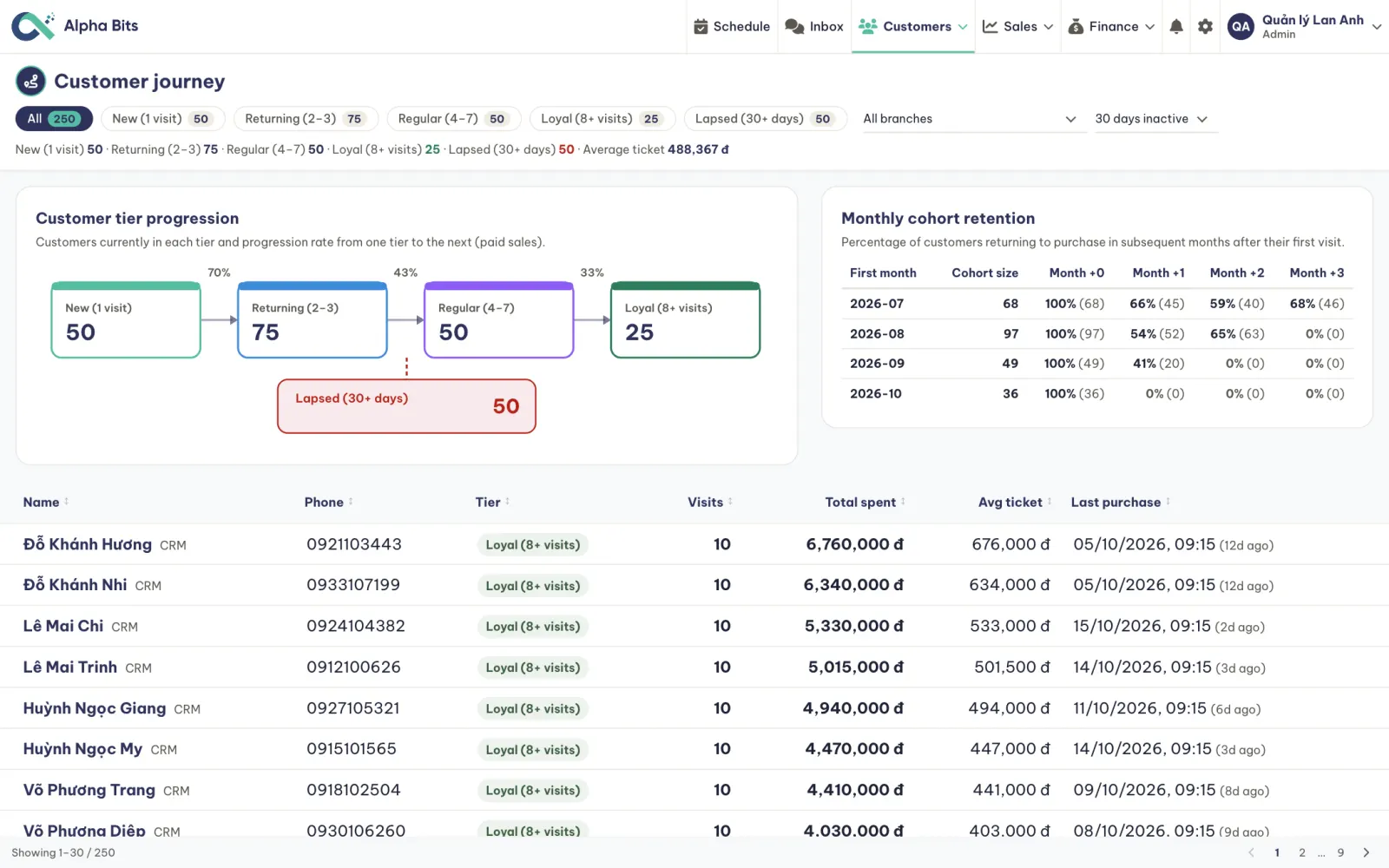Sort by Tier column arrows
The height and width of the screenshot is (868, 1389).
pos(507,502)
